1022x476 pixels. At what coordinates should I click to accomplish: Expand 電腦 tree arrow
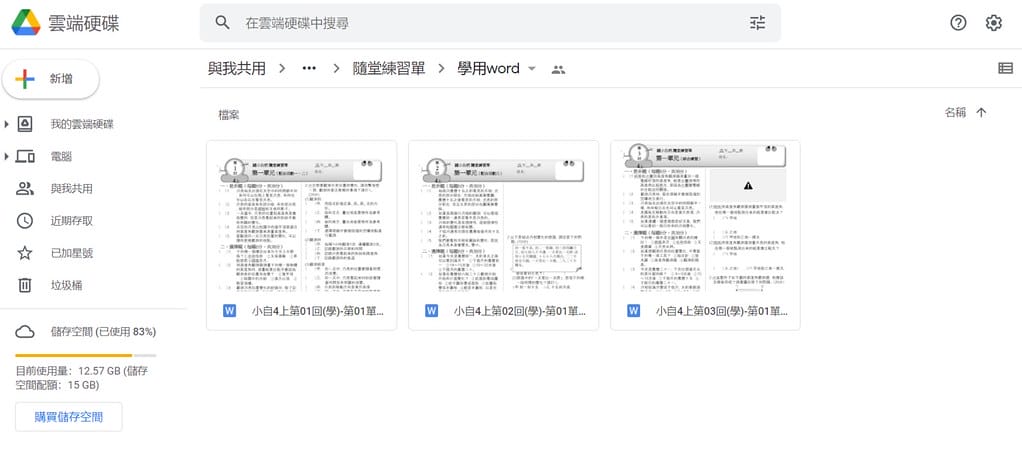click(7, 156)
